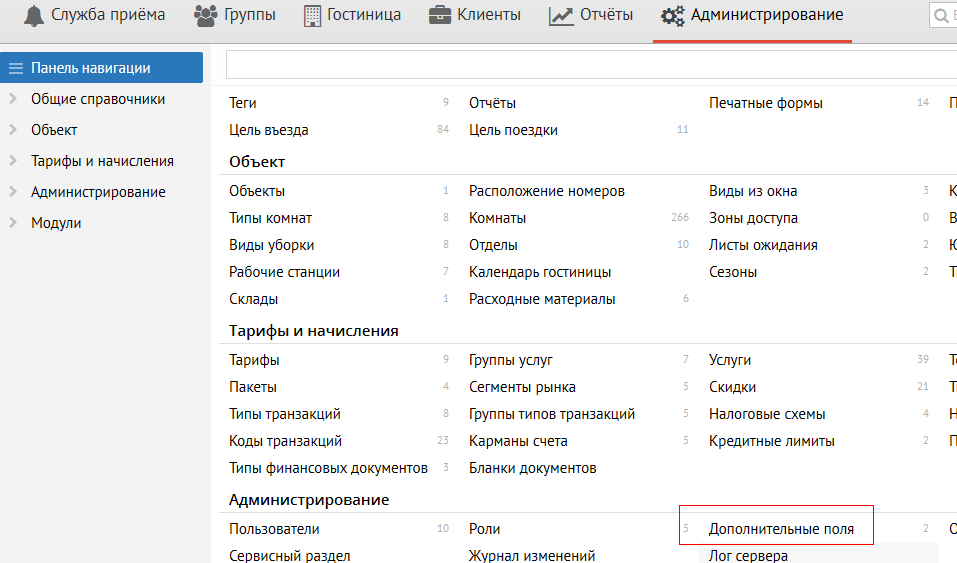
Task: Expand the Тарифы и начисления node
Action: point(13,161)
